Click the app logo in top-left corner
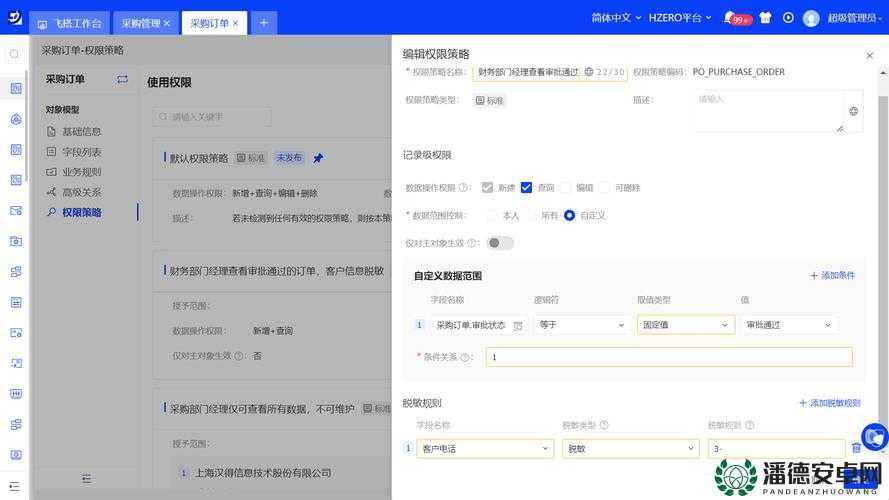This screenshot has height=500, width=889. tap(14, 18)
